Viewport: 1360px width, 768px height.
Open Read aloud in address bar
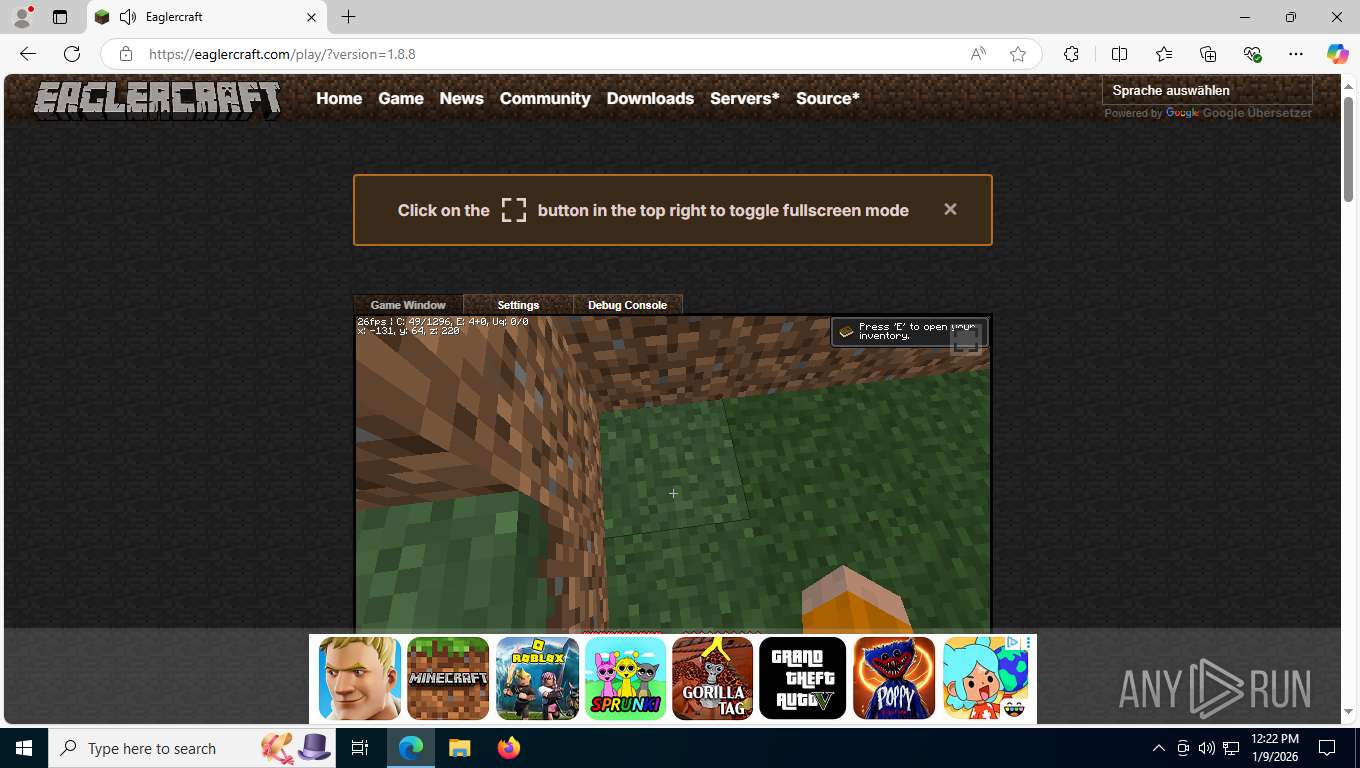coord(978,54)
